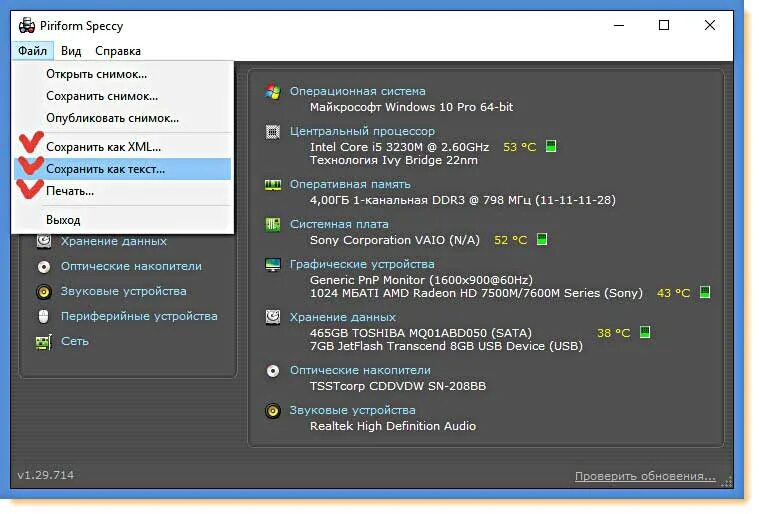Click green disk temperature indicator near 38 °C

pyautogui.click(x=645, y=332)
